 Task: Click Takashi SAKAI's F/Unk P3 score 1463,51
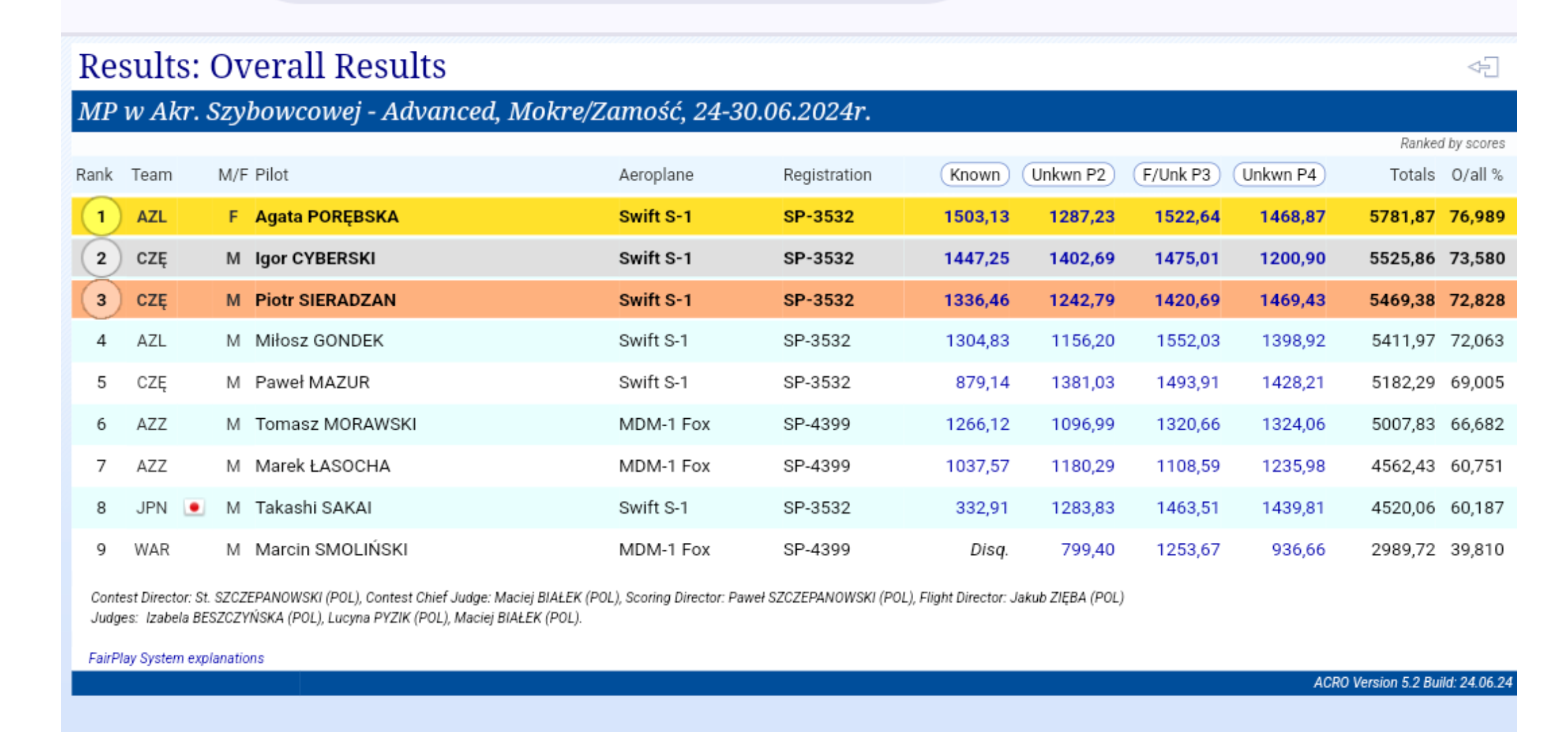[1188, 508]
